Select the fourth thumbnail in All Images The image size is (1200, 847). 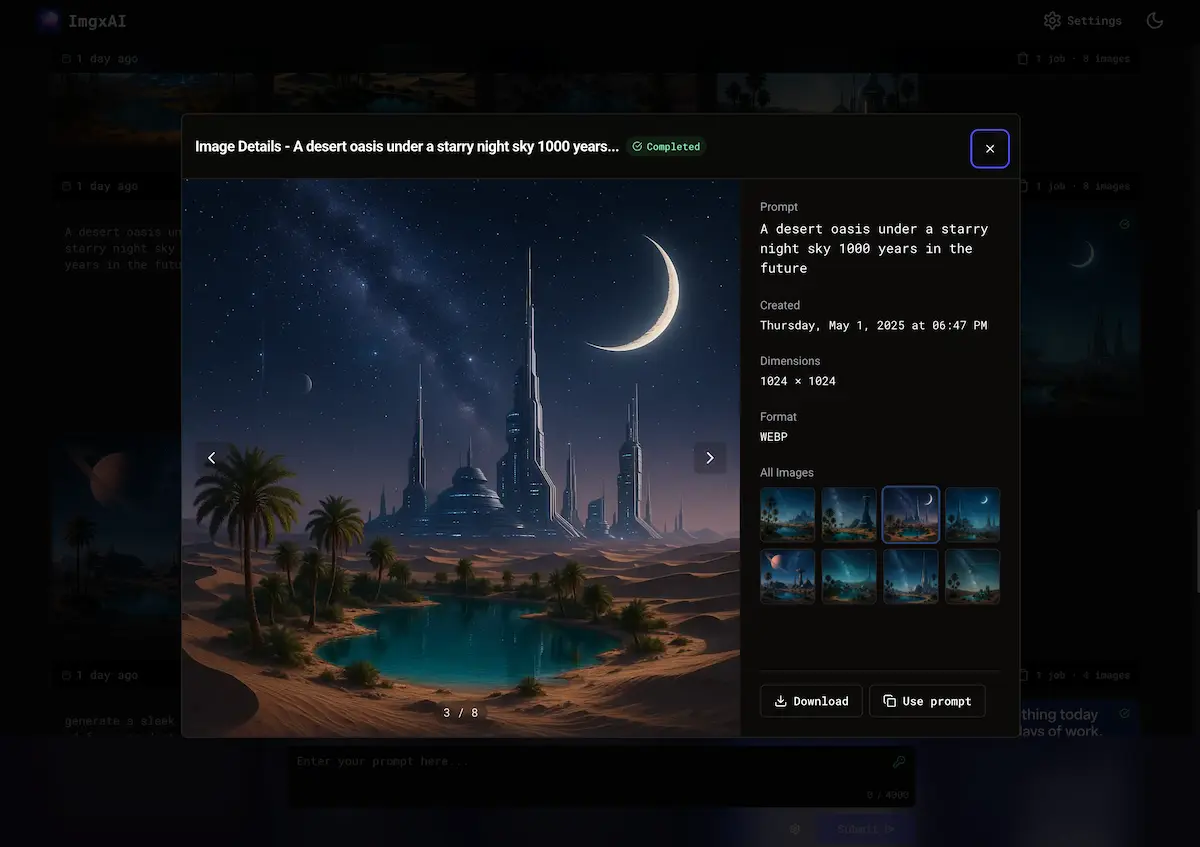pos(972,515)
